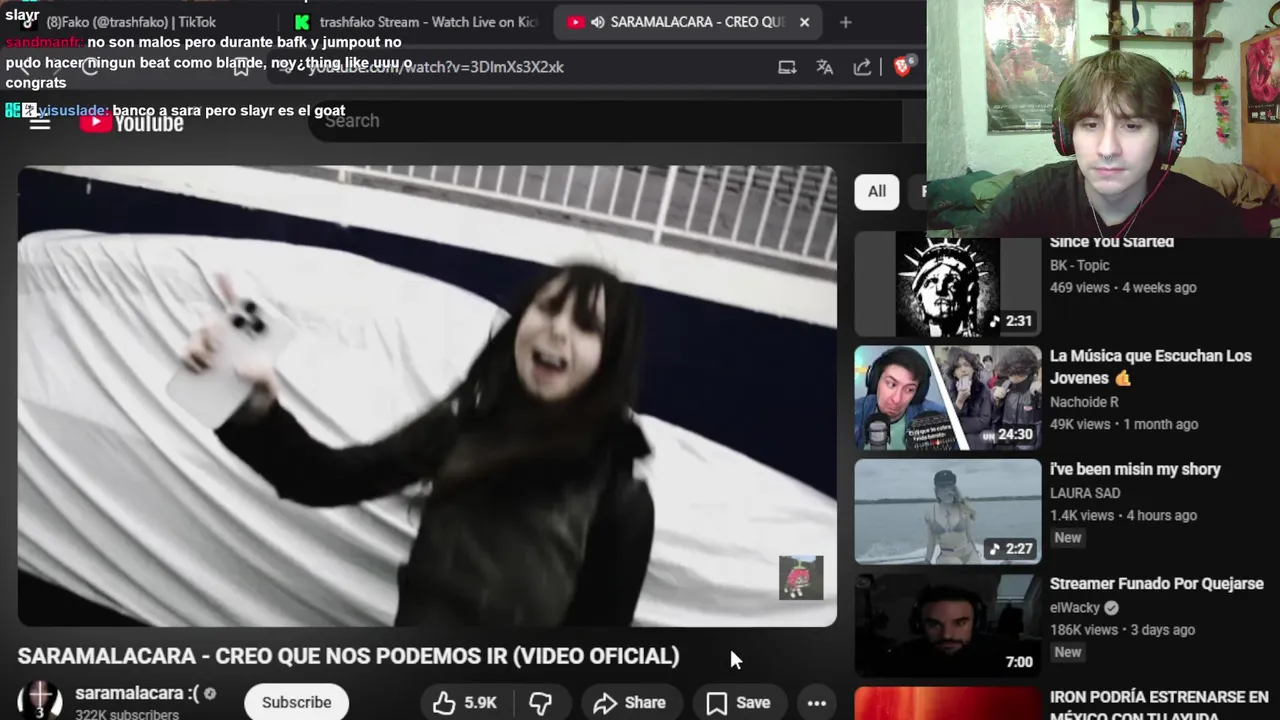Viewport: 1280px width, 720px height.
Task: Open the YouTube hamburger guide menu
Action: tap(40, 123)
